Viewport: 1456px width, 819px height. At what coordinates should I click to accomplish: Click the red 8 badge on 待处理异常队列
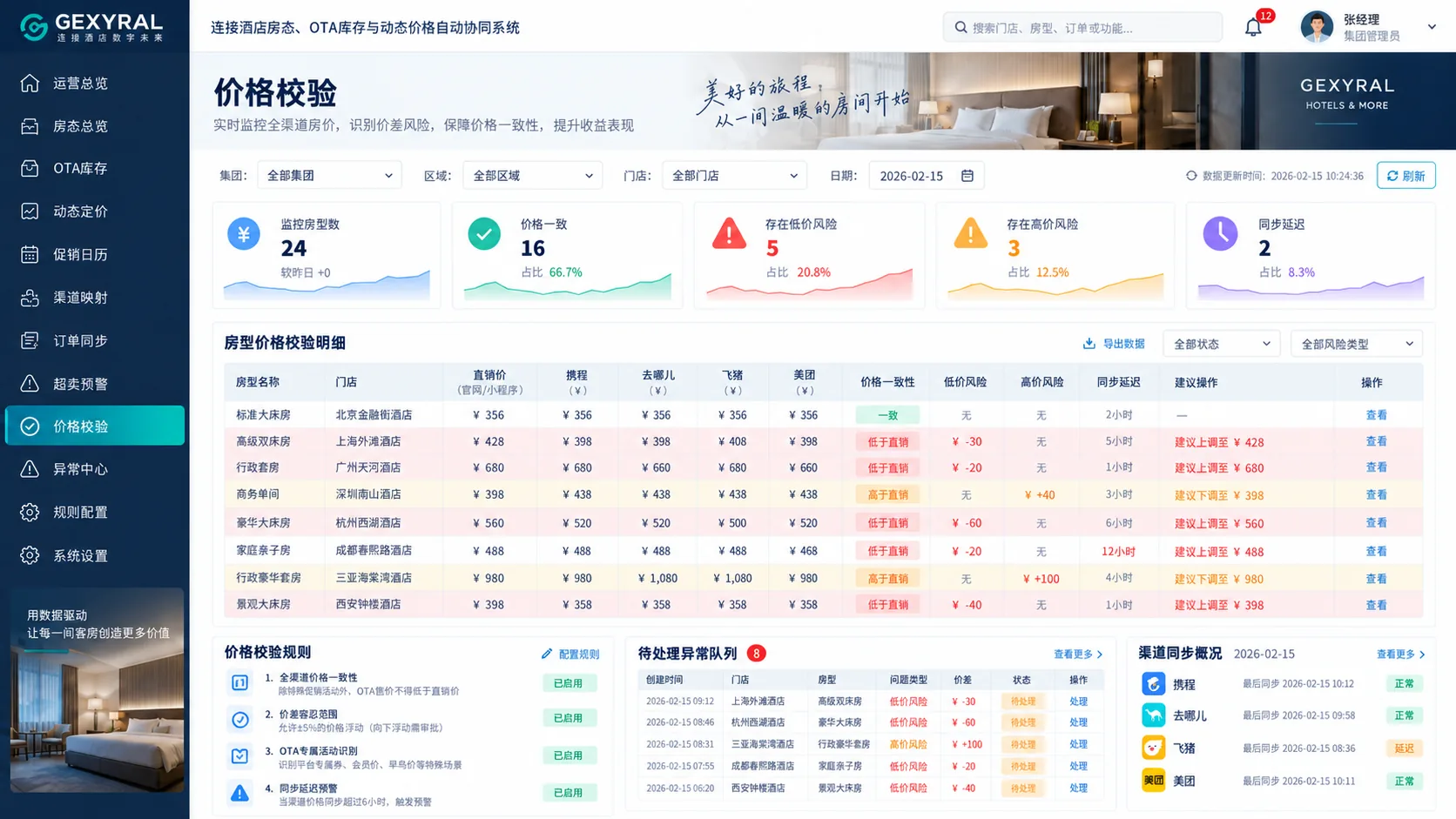(756, 654)
